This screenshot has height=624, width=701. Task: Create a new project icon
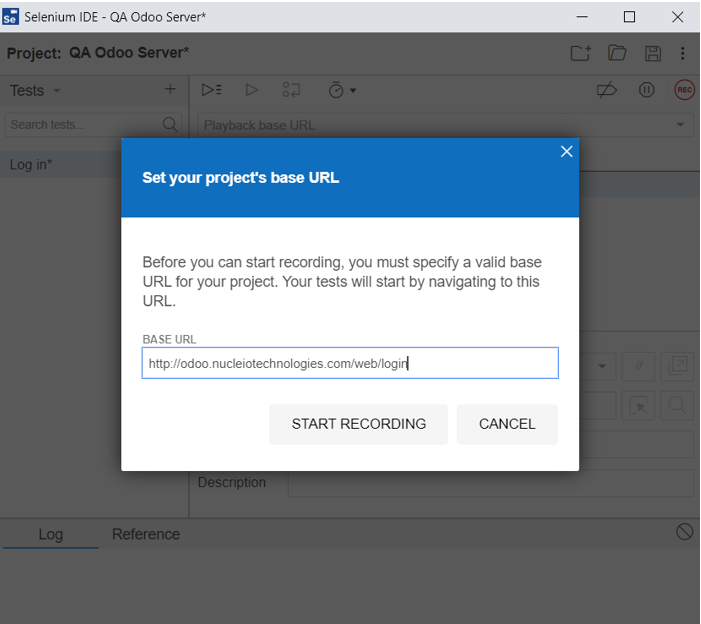click(581, 53)
